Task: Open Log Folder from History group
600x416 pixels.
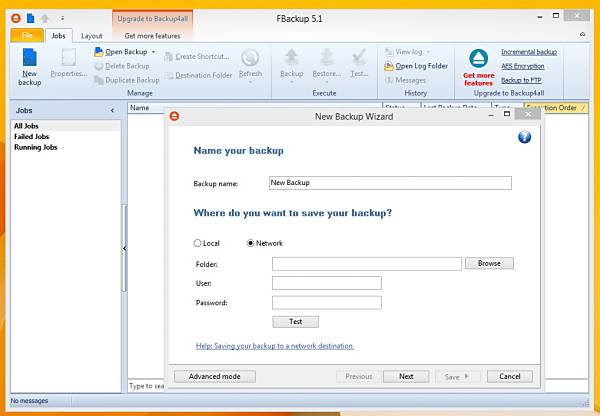Action: click(416, 66)
